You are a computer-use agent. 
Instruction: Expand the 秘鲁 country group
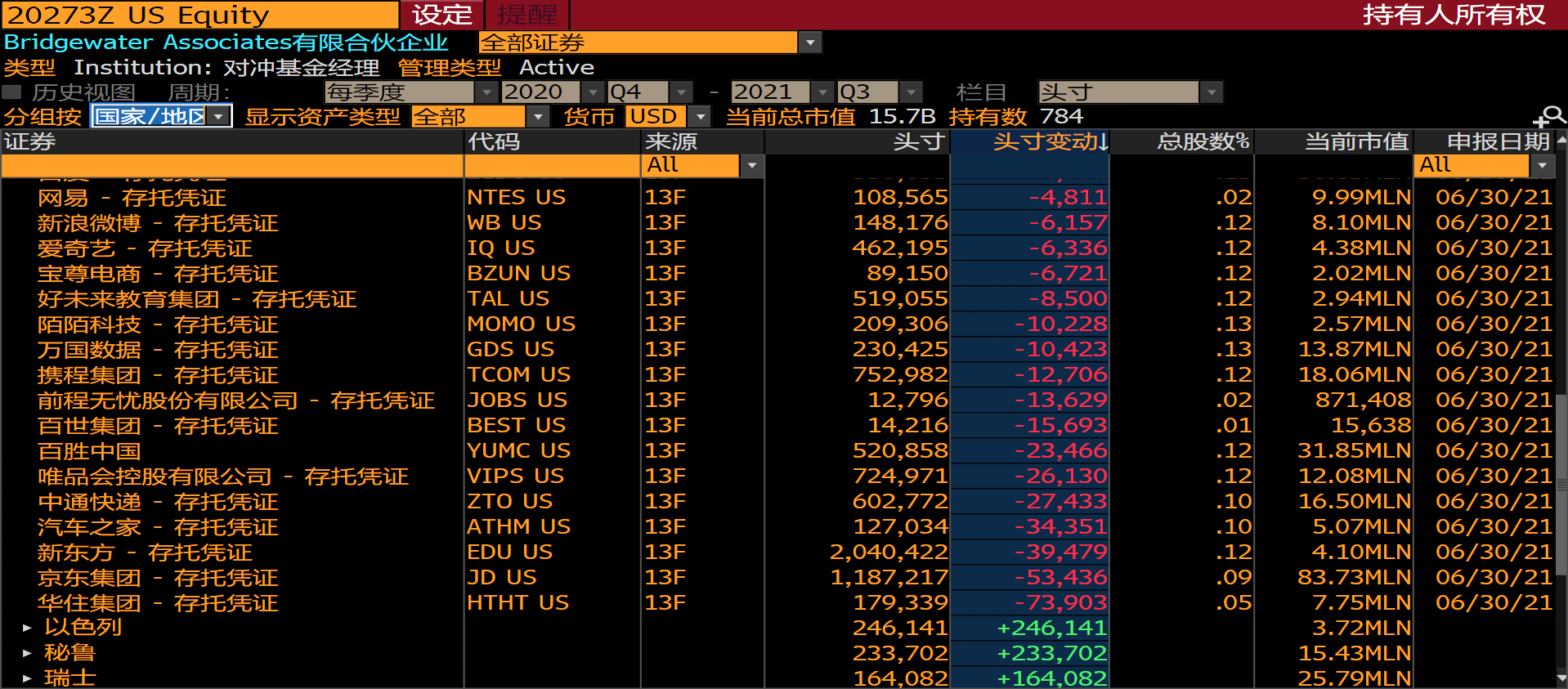27,653
